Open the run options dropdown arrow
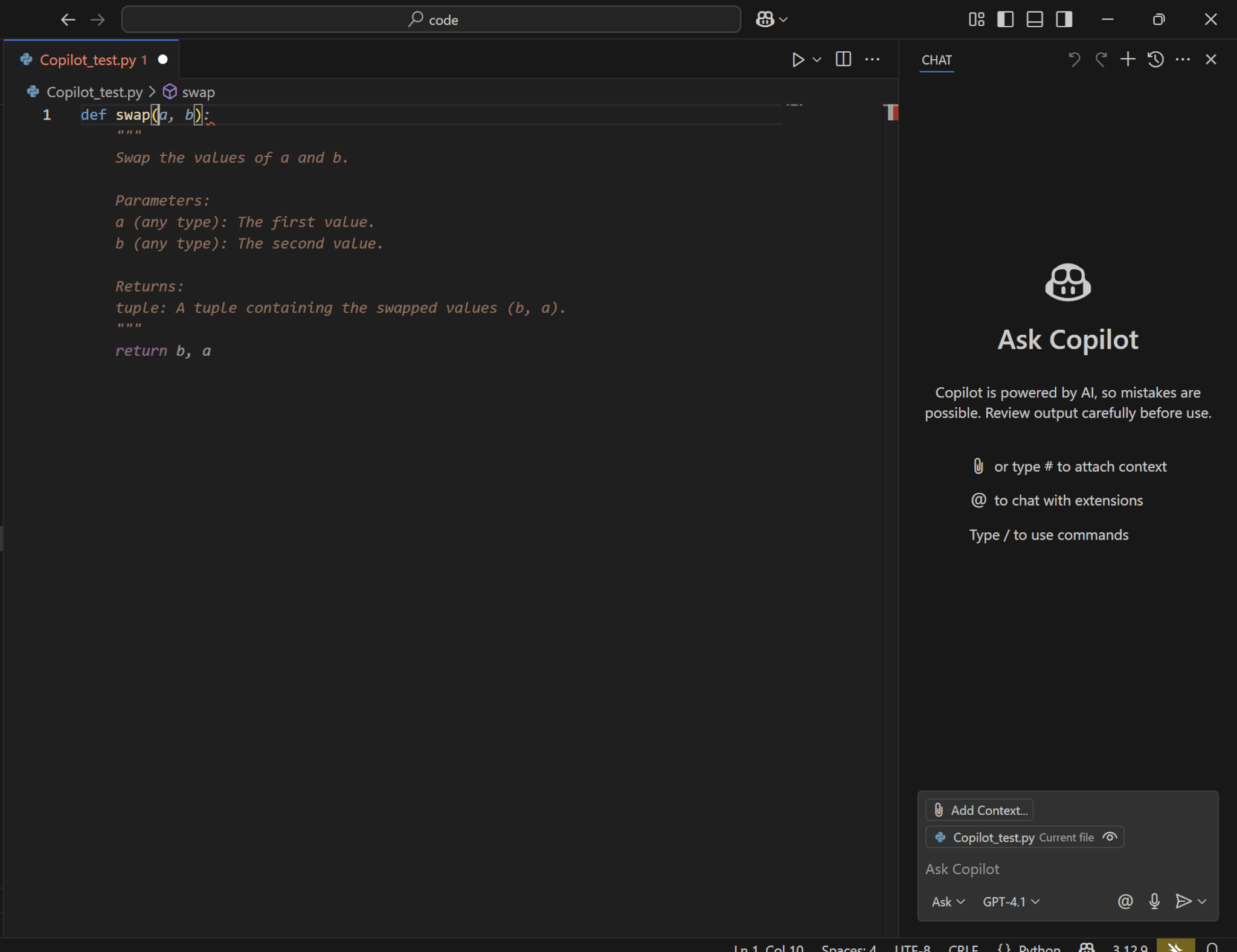Viewport: 1237px width, 952px height. click(817, 60)
